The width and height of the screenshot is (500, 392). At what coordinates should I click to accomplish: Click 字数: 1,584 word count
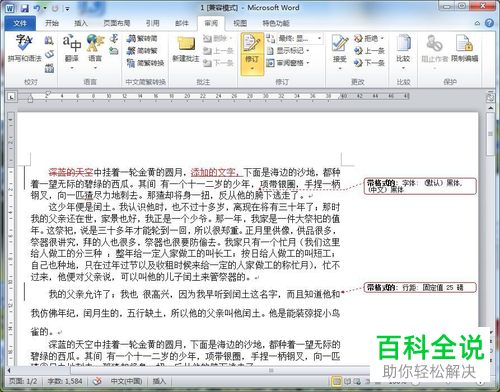click(65, 381)
